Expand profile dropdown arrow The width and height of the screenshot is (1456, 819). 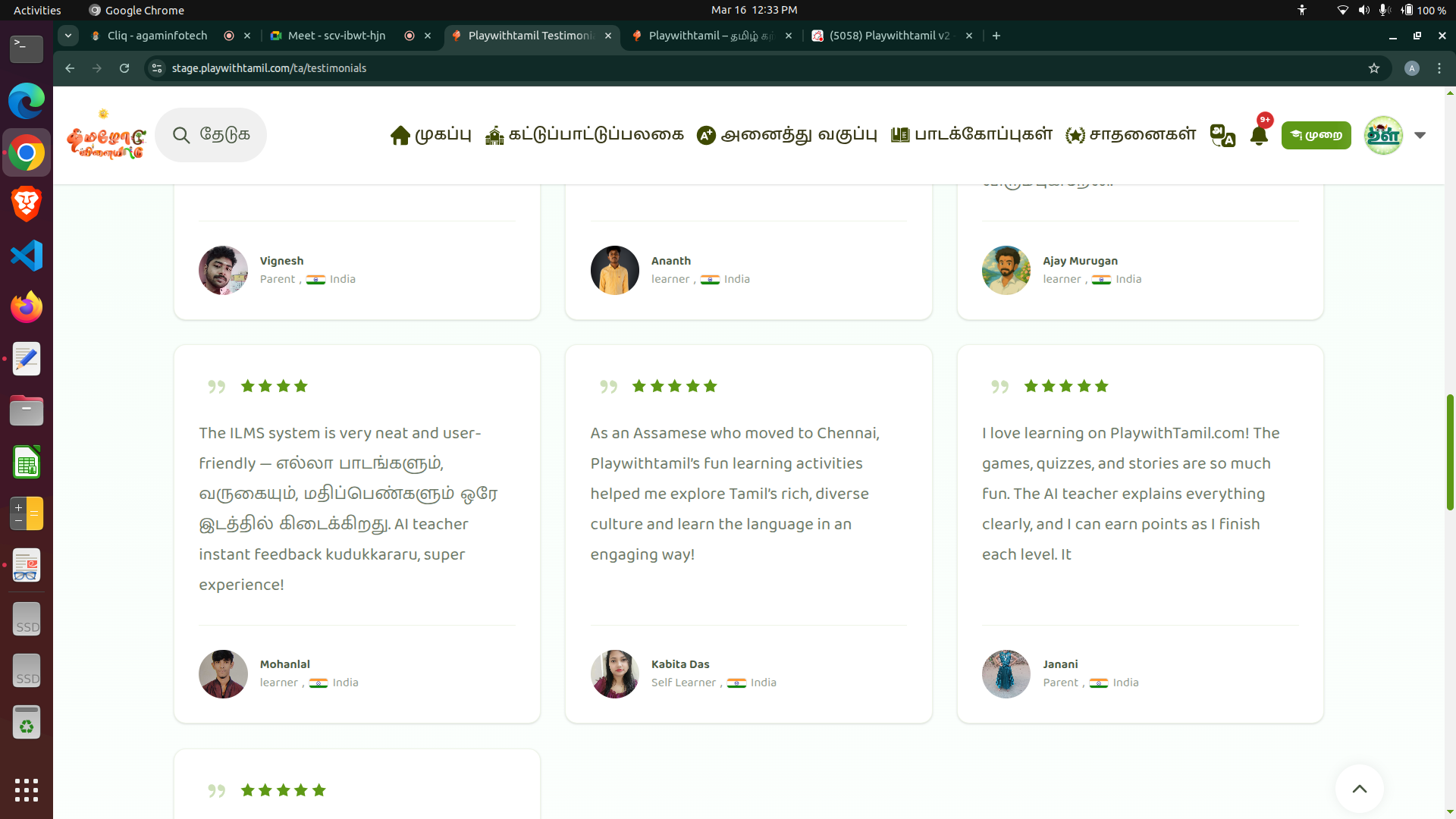[1420, 135]
